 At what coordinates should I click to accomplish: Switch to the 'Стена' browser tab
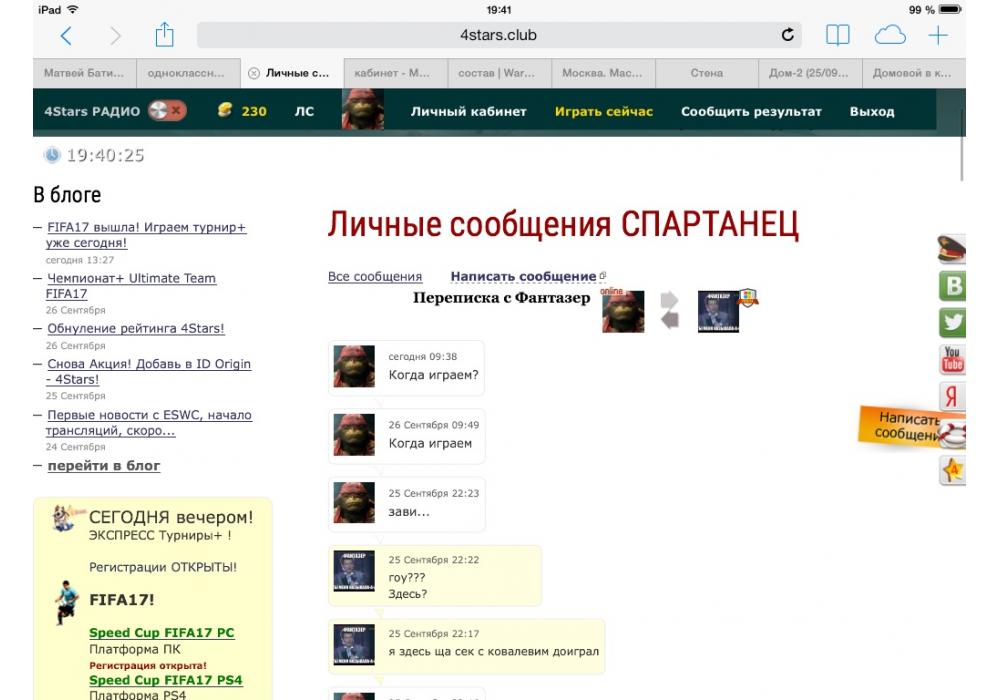pos(707,73)
